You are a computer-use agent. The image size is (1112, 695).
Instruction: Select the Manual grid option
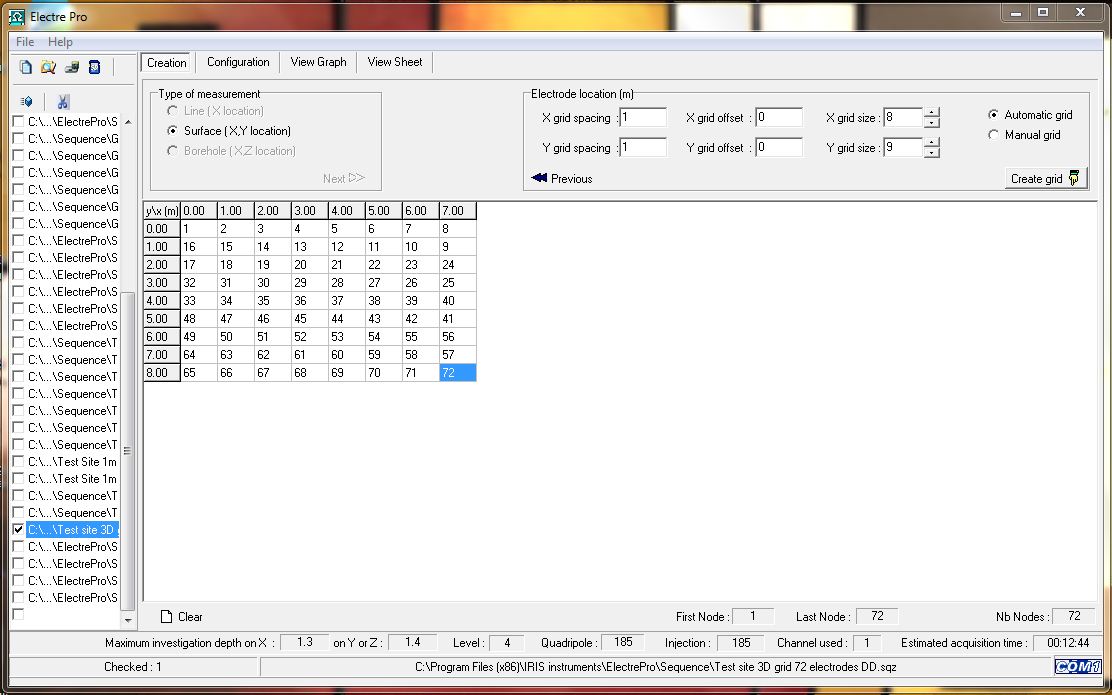tap(993, 135)
